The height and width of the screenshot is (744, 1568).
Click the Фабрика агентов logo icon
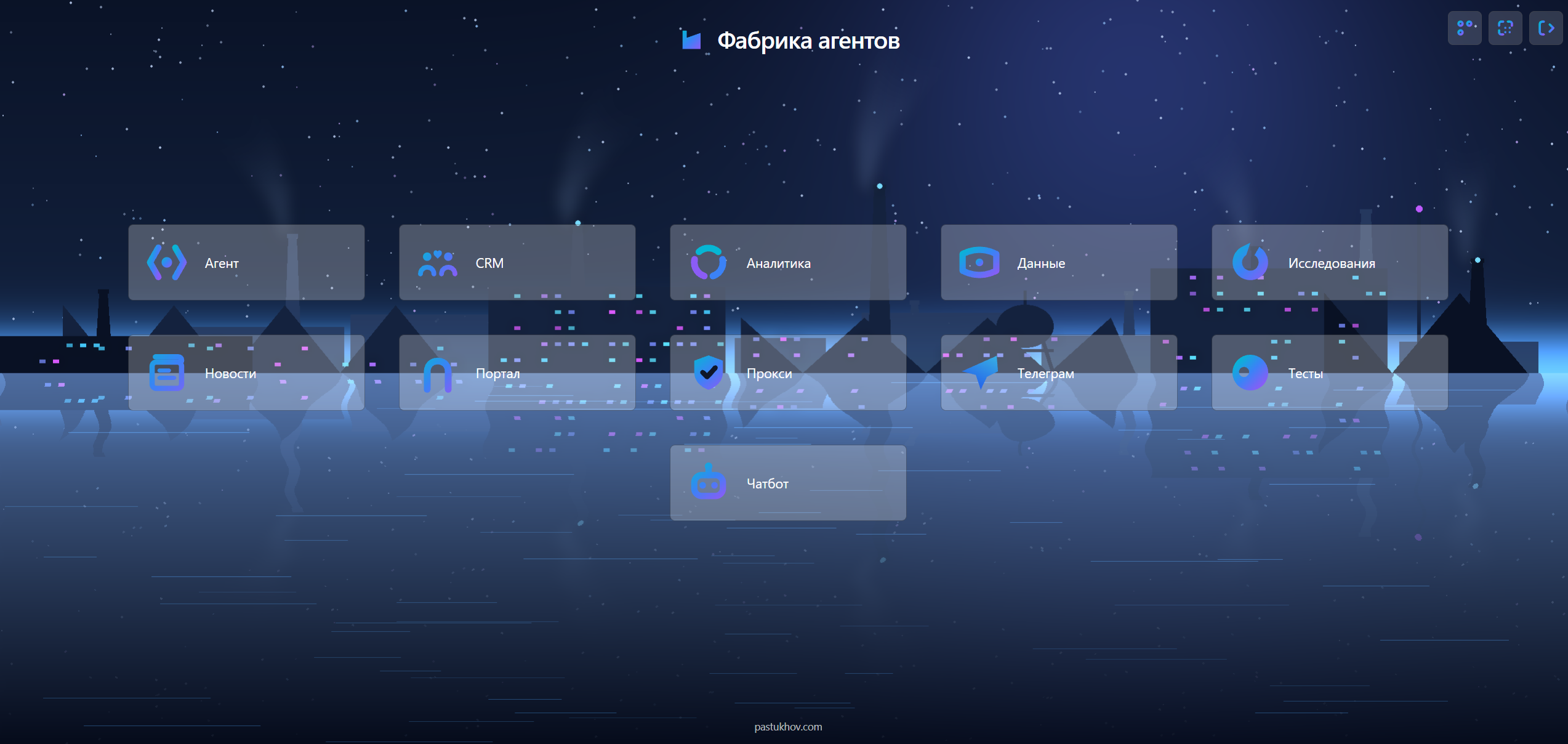tap(691, 40)
